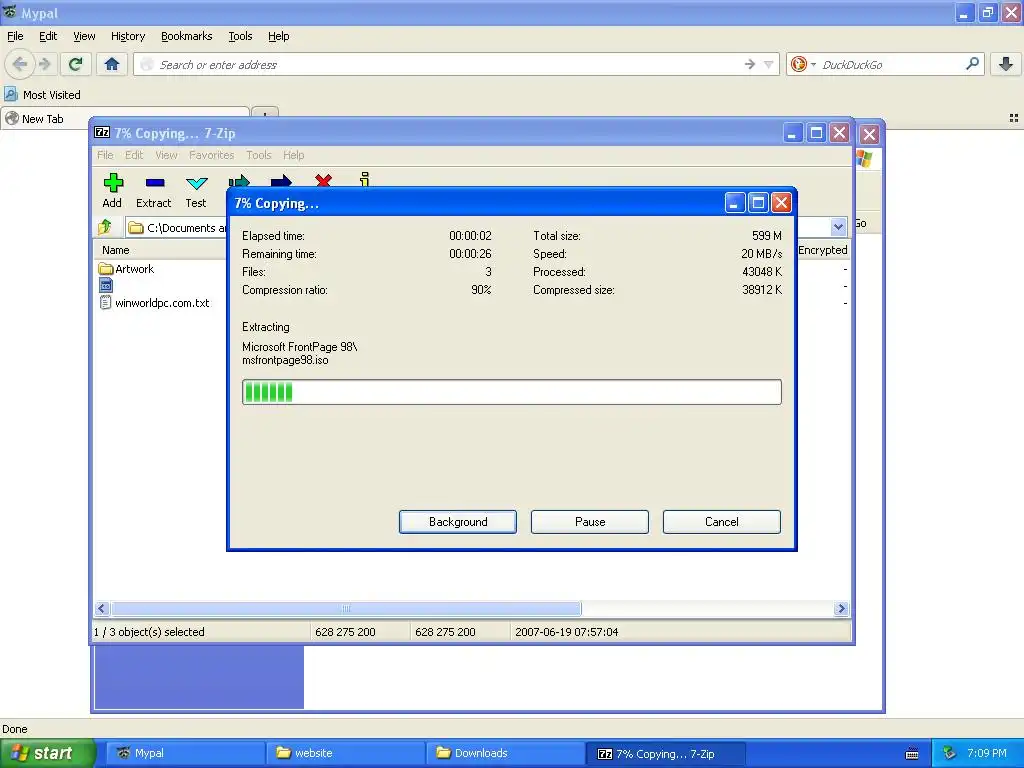Click the Name column header
1024x768 pixels.
[x=116, y=250]
